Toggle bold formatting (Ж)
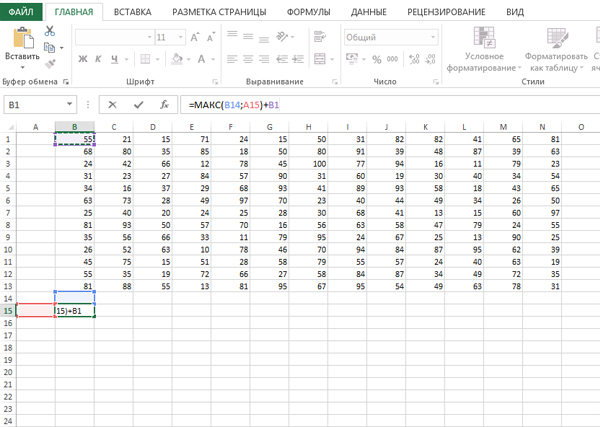 tap(82, 60)
